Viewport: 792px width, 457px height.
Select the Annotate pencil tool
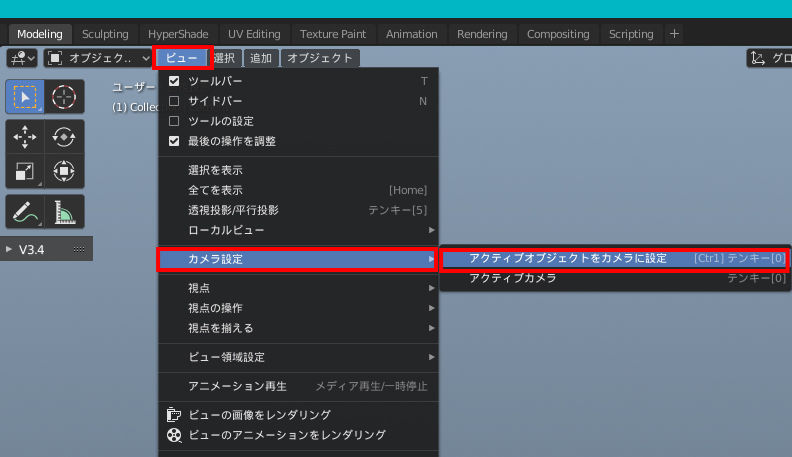click(x=25, y=212)
